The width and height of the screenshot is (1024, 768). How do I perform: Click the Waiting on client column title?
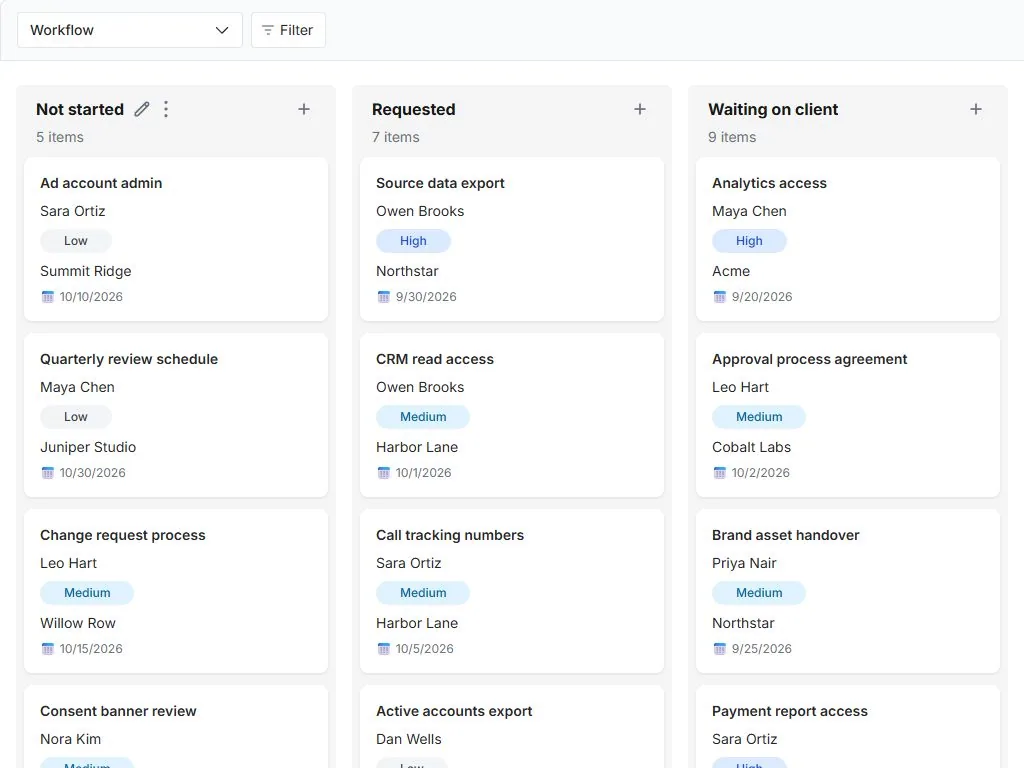773,109
